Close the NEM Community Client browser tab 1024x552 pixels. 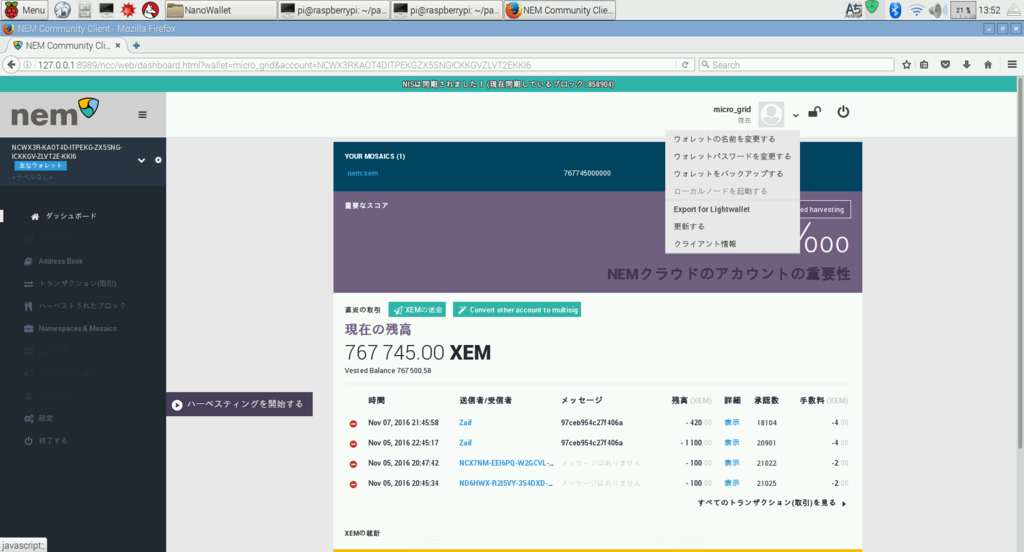click(x=118, y=45)
